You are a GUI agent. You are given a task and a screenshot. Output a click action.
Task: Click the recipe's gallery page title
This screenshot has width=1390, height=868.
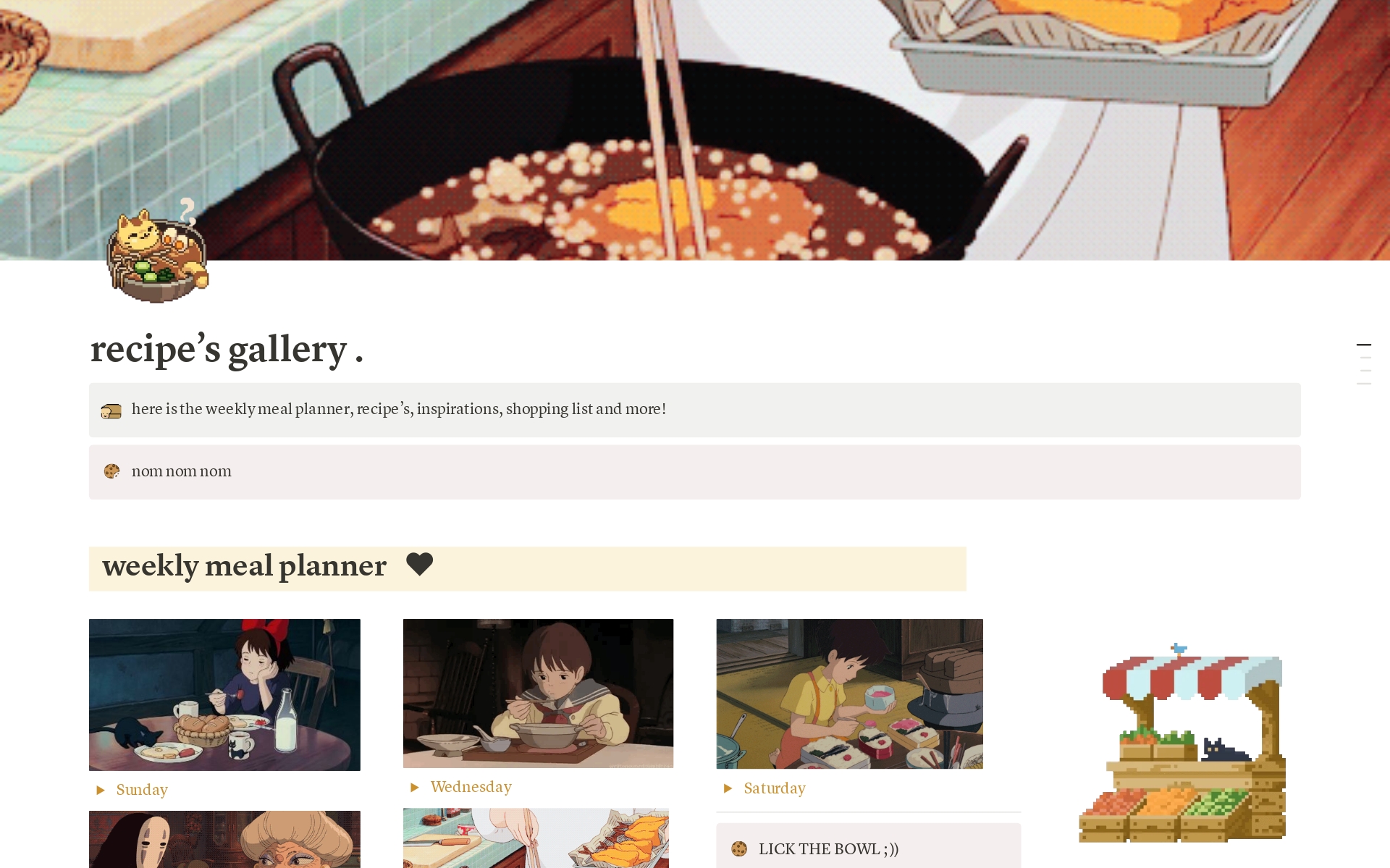227,350
